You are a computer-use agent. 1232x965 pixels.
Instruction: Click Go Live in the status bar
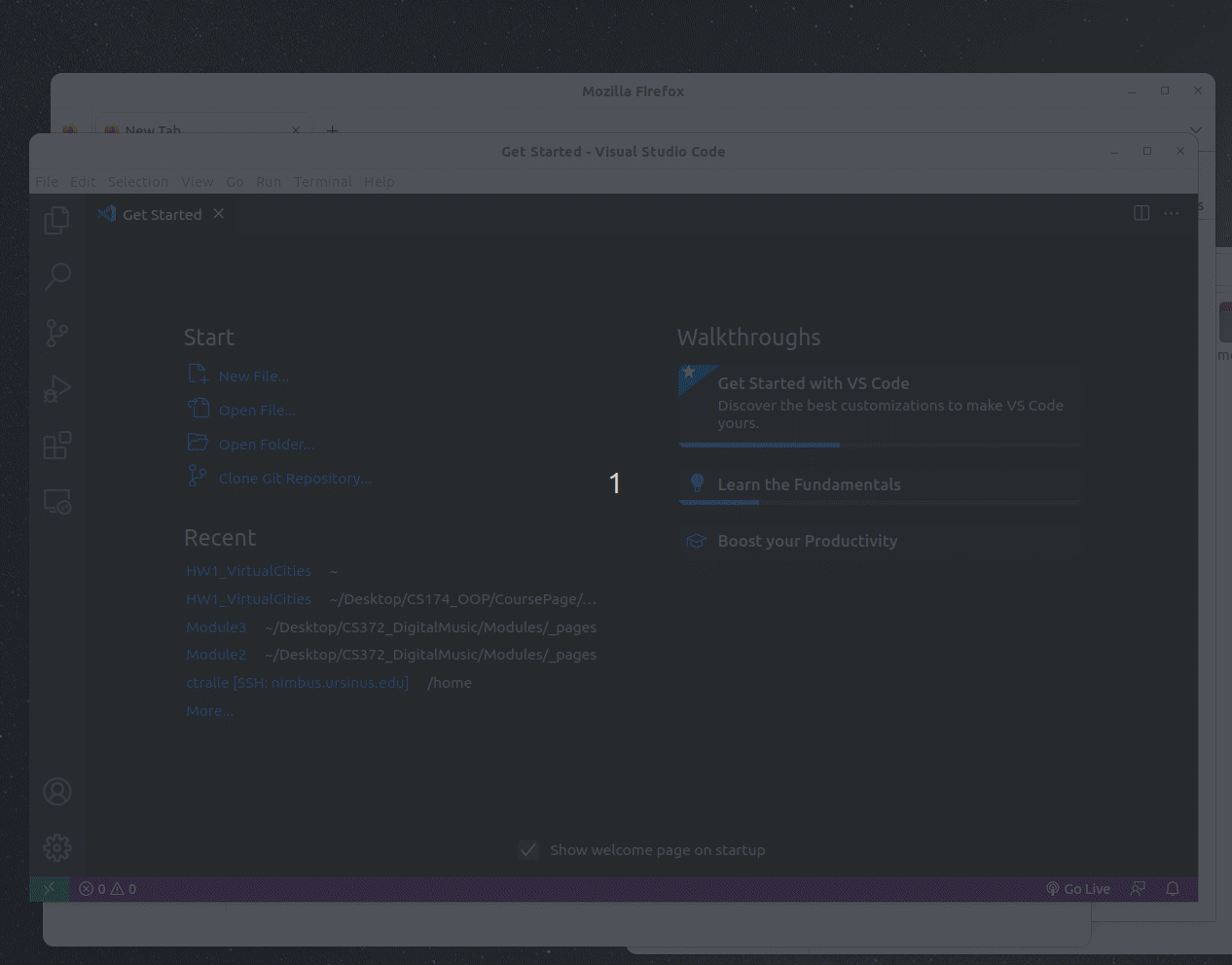(x=1078, y=889)
